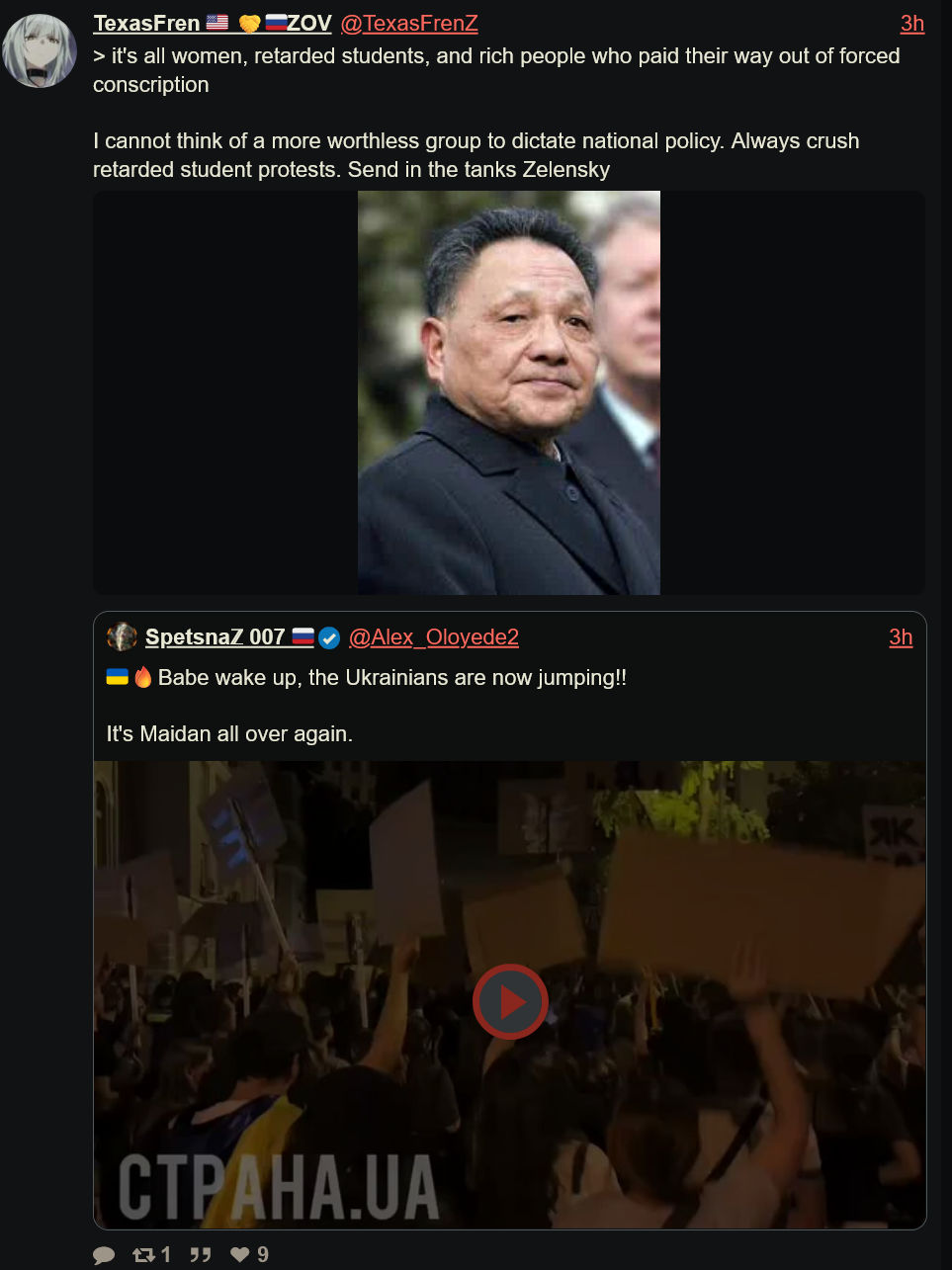Click the CTPAHA.UA watermark on video
This screenshot has width=952, height=1270.
(x=279, y=1187)
